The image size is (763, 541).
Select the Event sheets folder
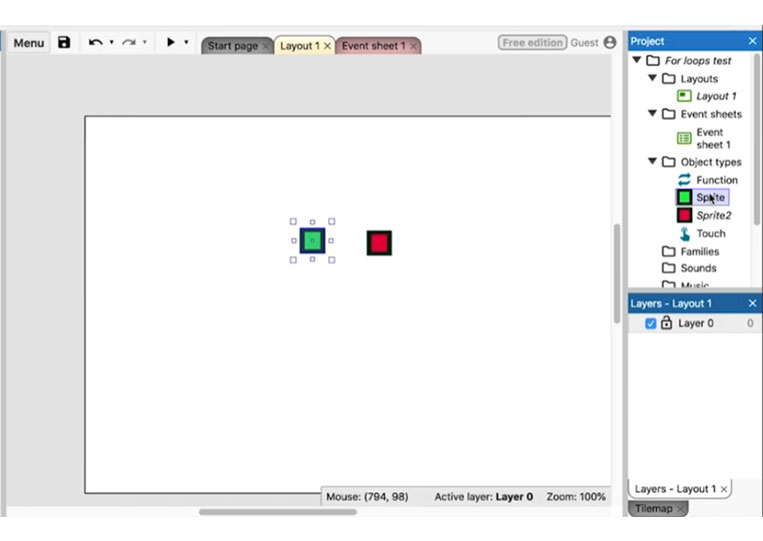(711, 114)
